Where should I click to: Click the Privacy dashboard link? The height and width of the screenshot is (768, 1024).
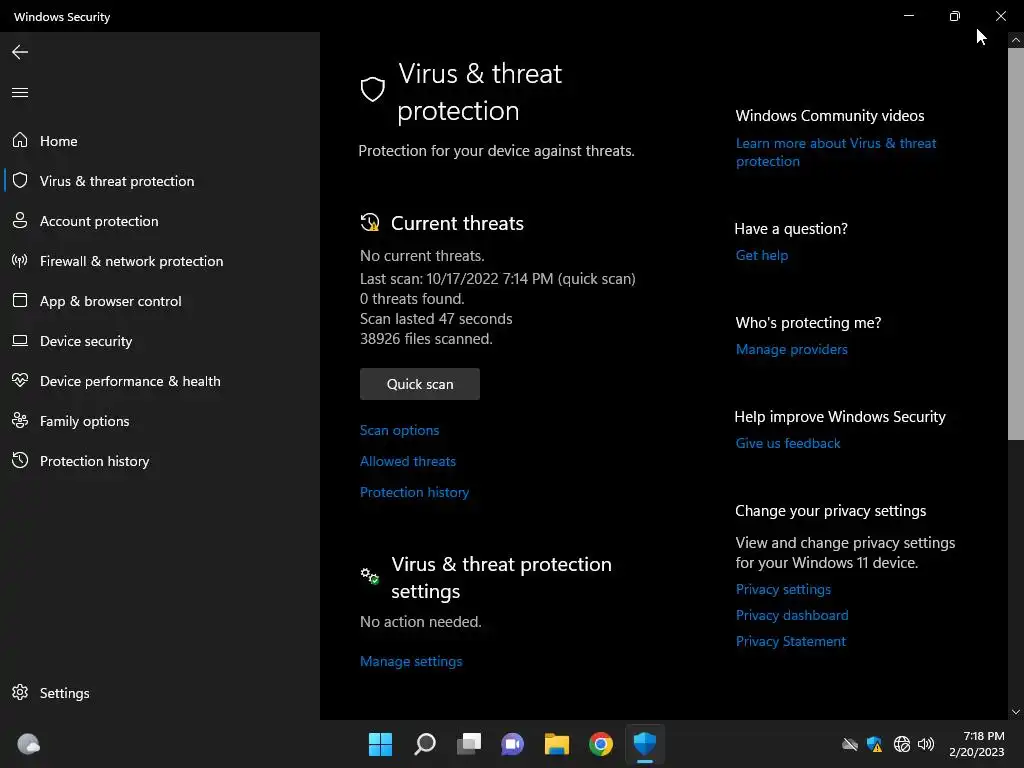click(x=791, y=615)
